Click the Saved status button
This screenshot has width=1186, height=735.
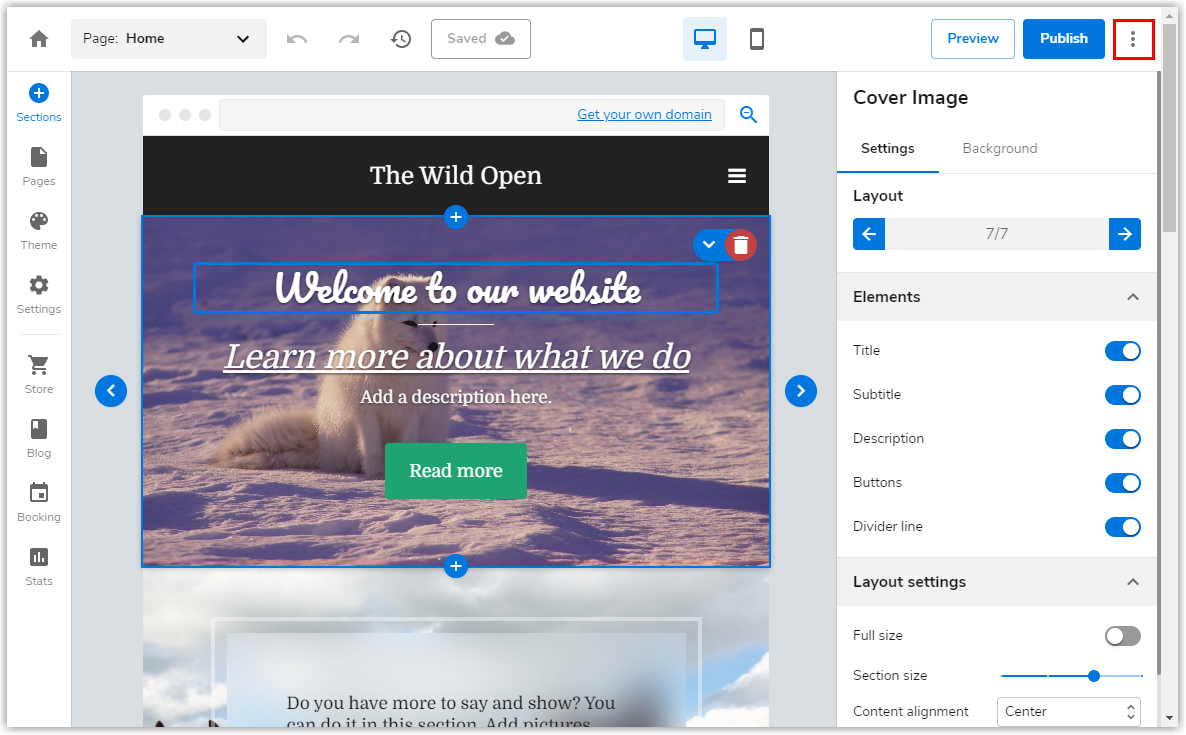(480, 39)
